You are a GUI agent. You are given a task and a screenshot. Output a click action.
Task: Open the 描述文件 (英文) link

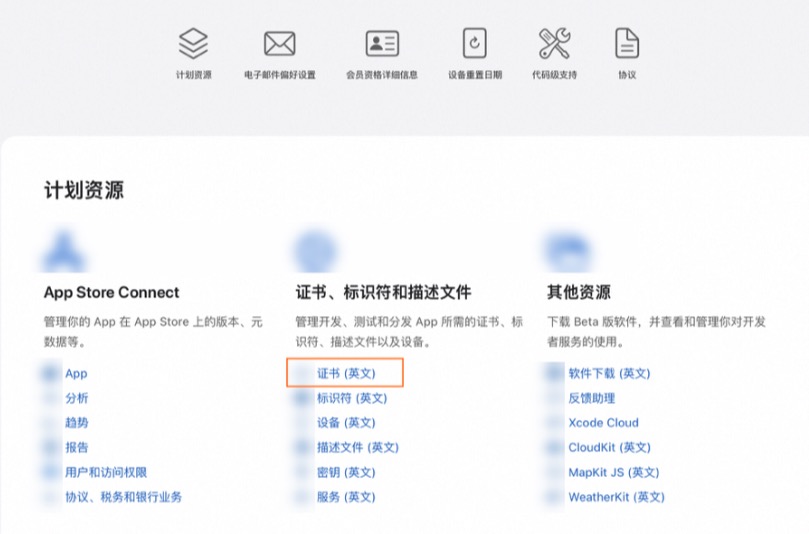pyautogui.click(x=358, y=447)
